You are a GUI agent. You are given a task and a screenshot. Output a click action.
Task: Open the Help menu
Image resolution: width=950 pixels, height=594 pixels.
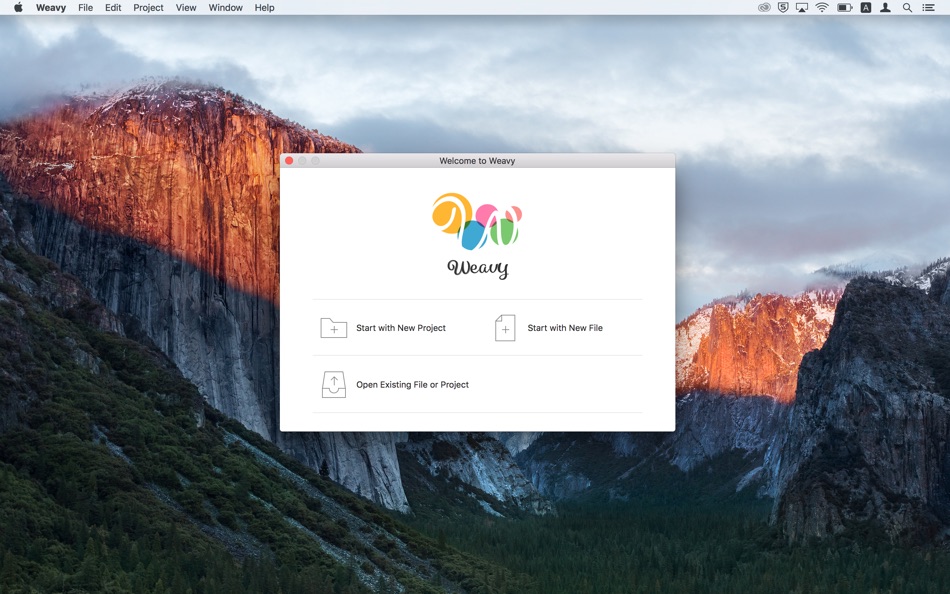tap(264, 7)
